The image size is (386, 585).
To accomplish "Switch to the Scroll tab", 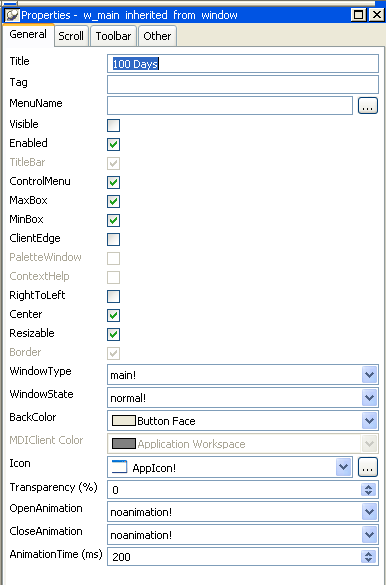I will tap(71, 36).
